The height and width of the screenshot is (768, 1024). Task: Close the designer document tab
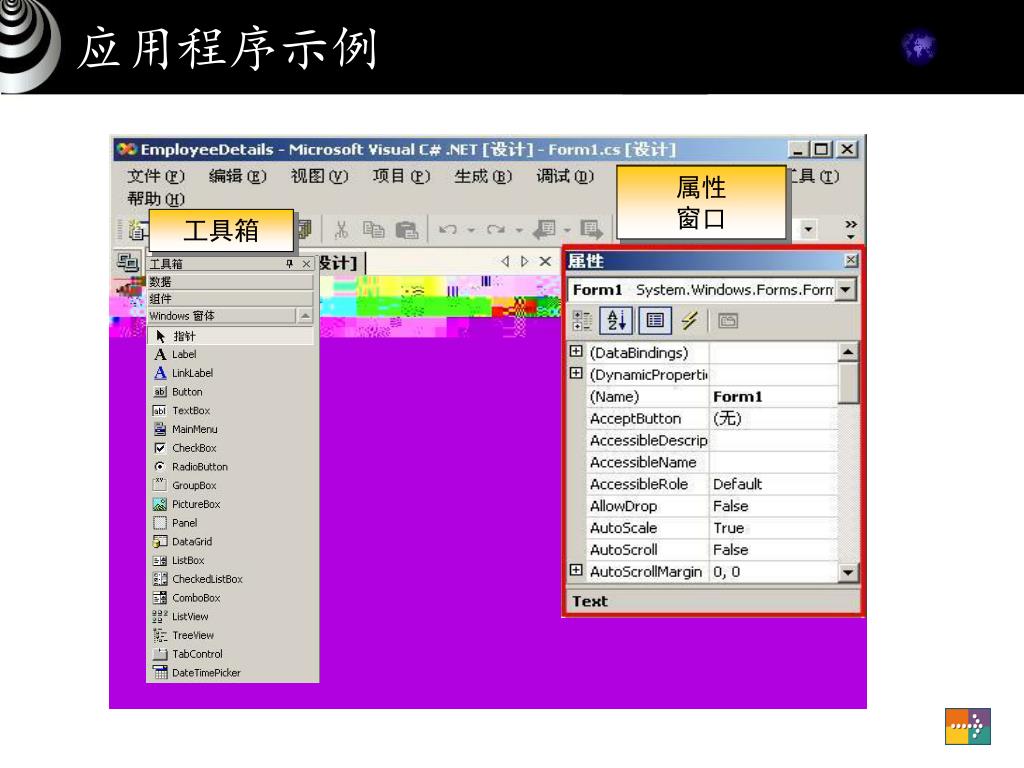[545, 261]
